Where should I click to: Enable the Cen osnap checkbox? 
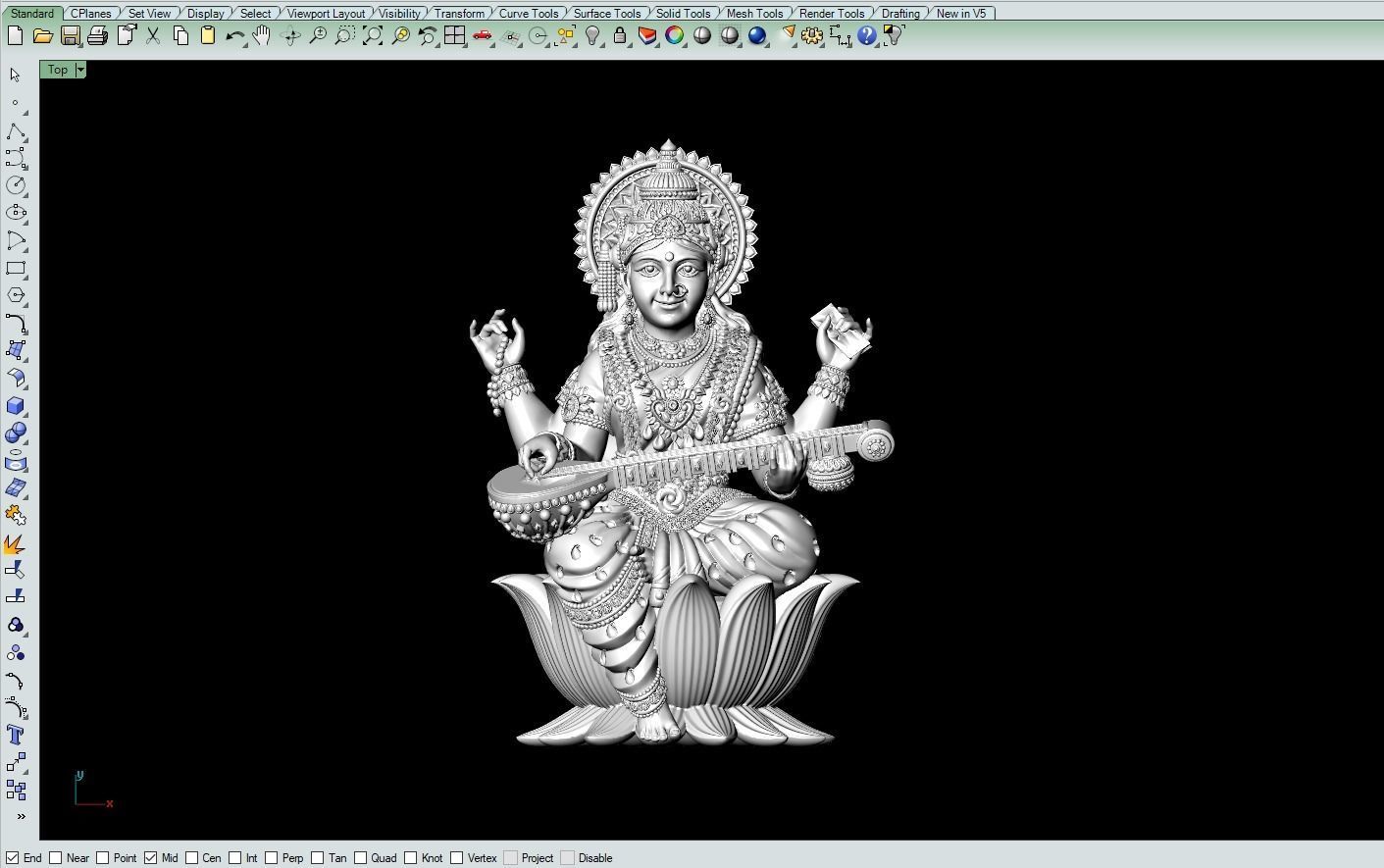click(x=192, y=857)
